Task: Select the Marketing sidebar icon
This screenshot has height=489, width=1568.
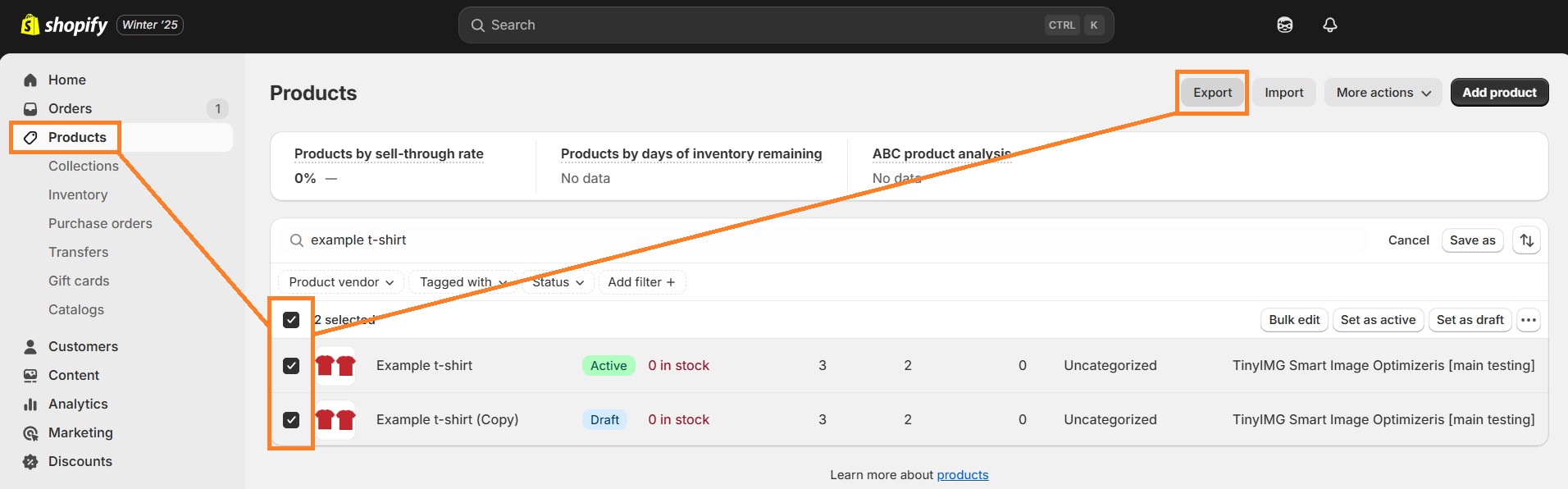Action: coord(30,432)
